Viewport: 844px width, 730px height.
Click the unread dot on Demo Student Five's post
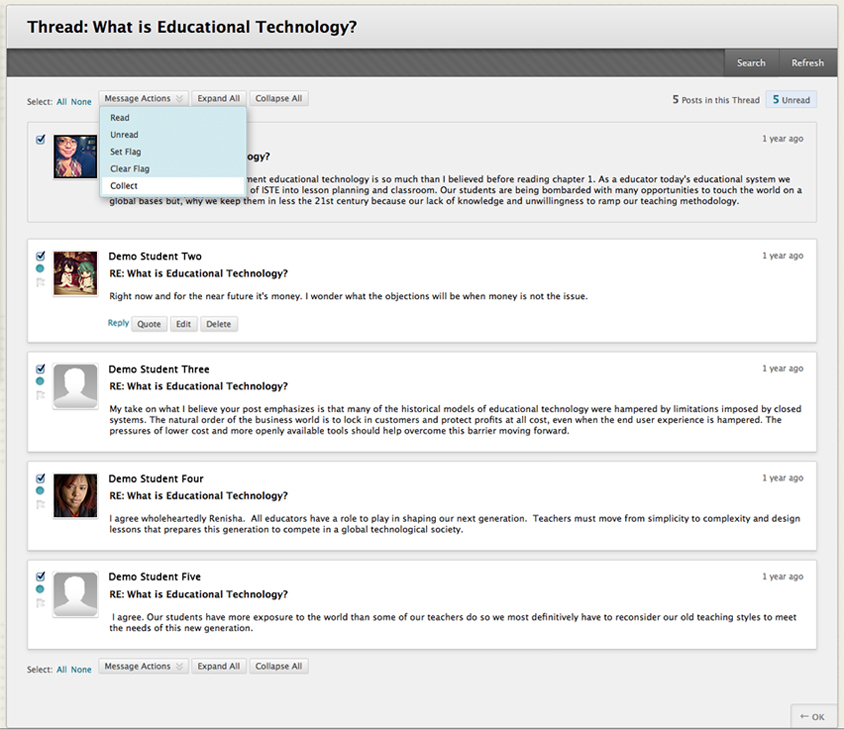40,589
